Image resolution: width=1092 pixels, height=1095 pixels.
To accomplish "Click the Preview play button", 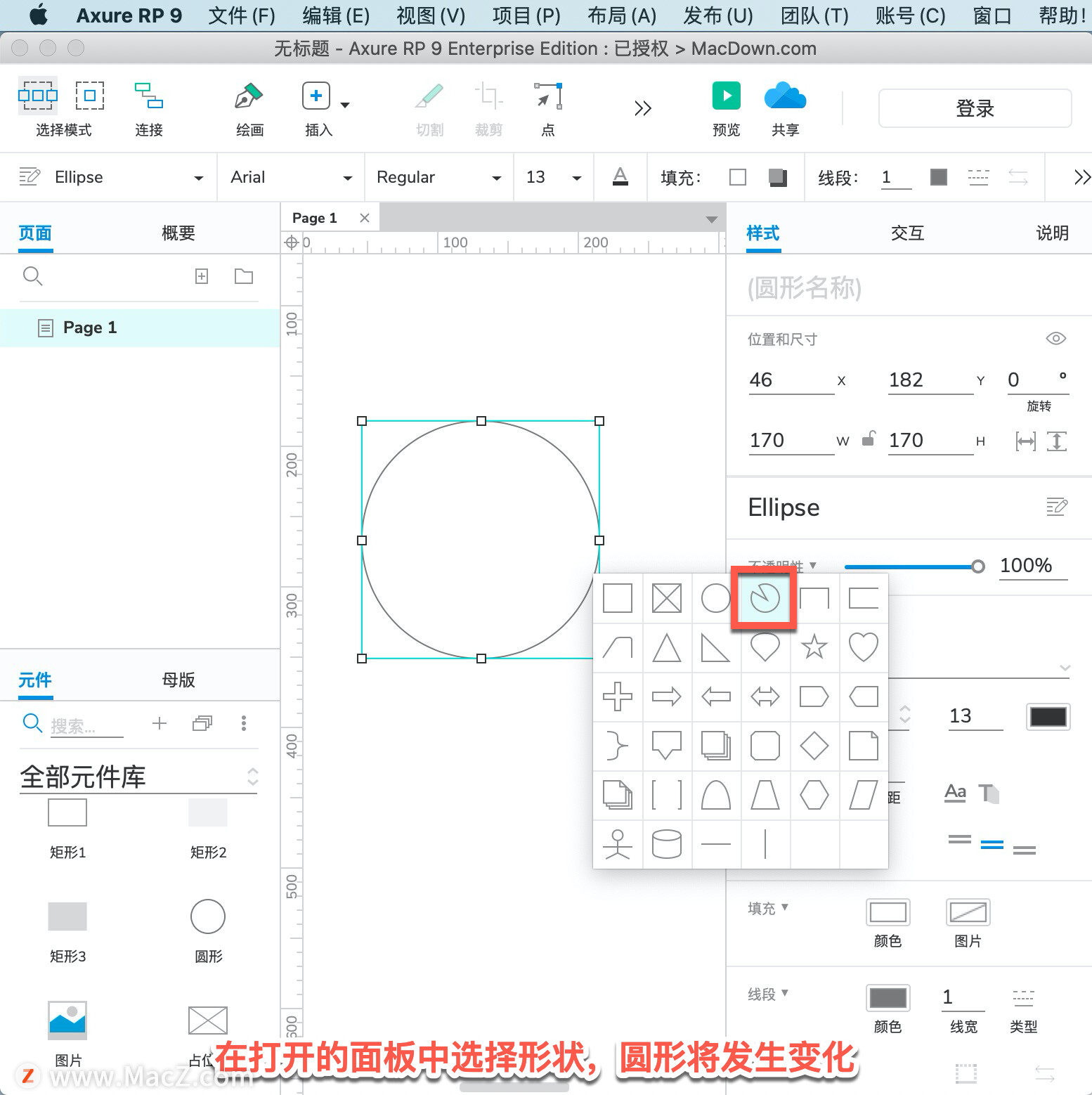I will (726, 96).
